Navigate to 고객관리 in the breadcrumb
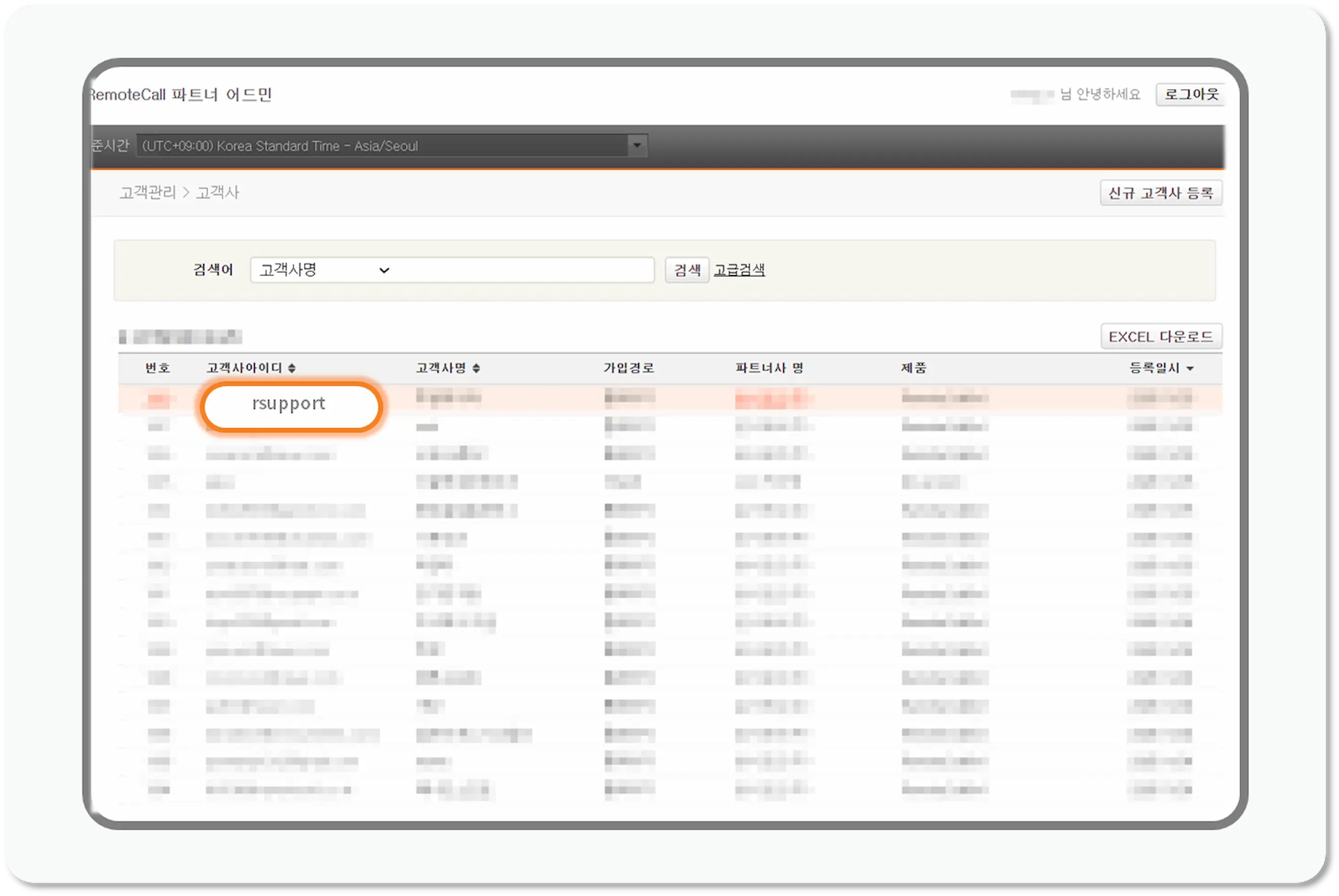The image size is (1339, 896). 147,193
